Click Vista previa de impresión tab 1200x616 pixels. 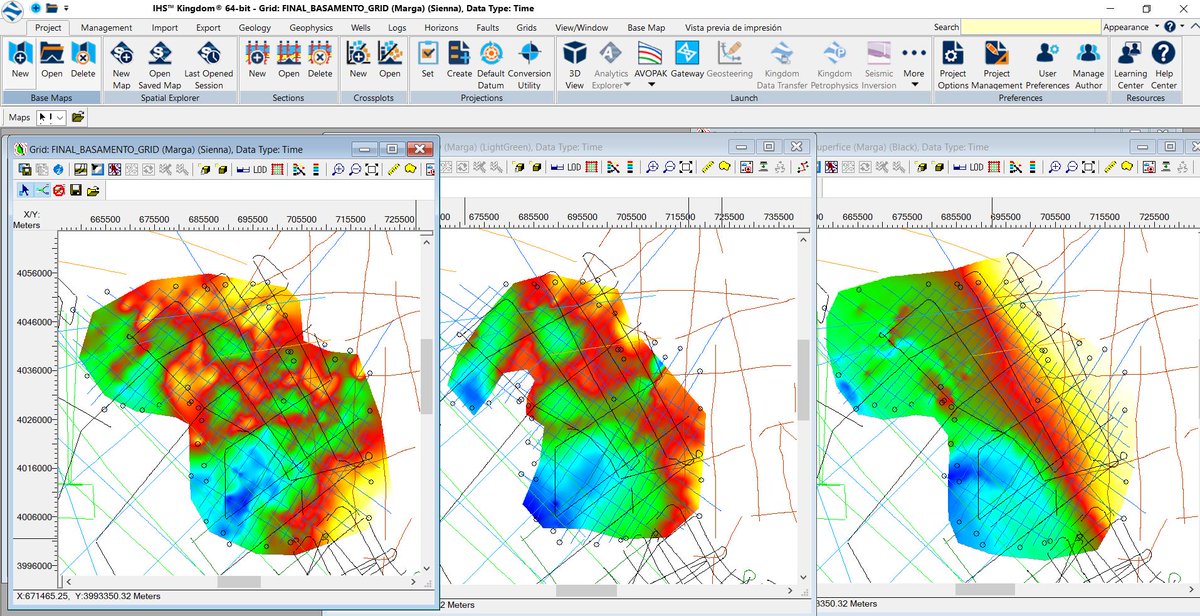pos(733,28)
